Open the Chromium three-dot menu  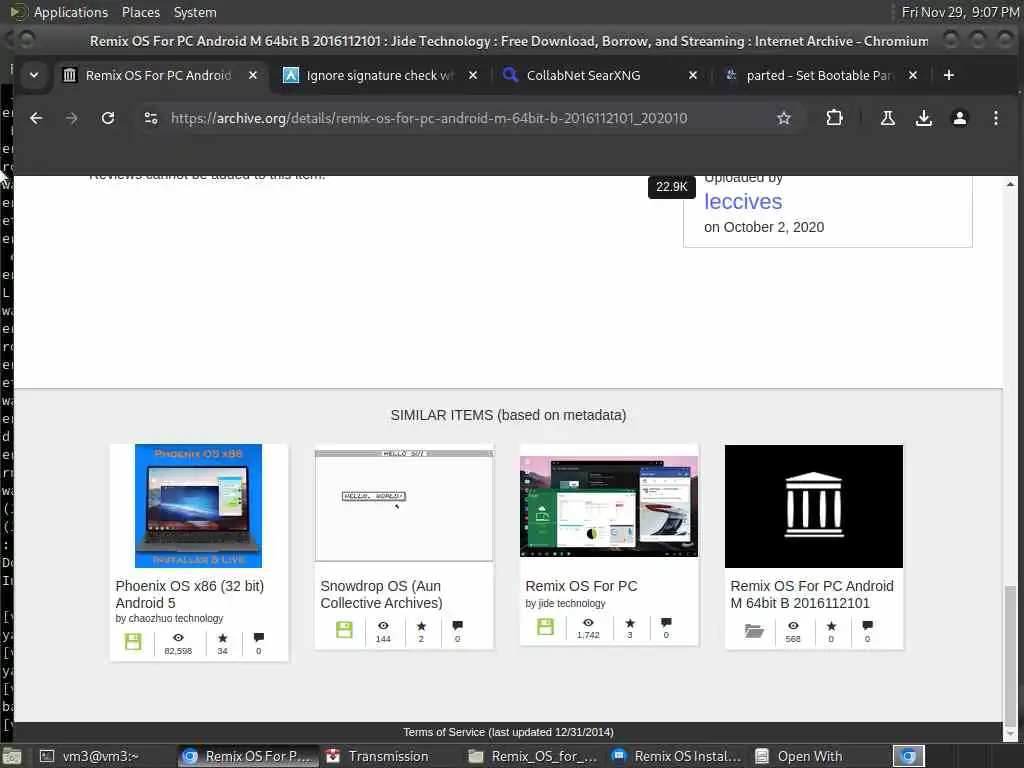(x=995, y=118)
